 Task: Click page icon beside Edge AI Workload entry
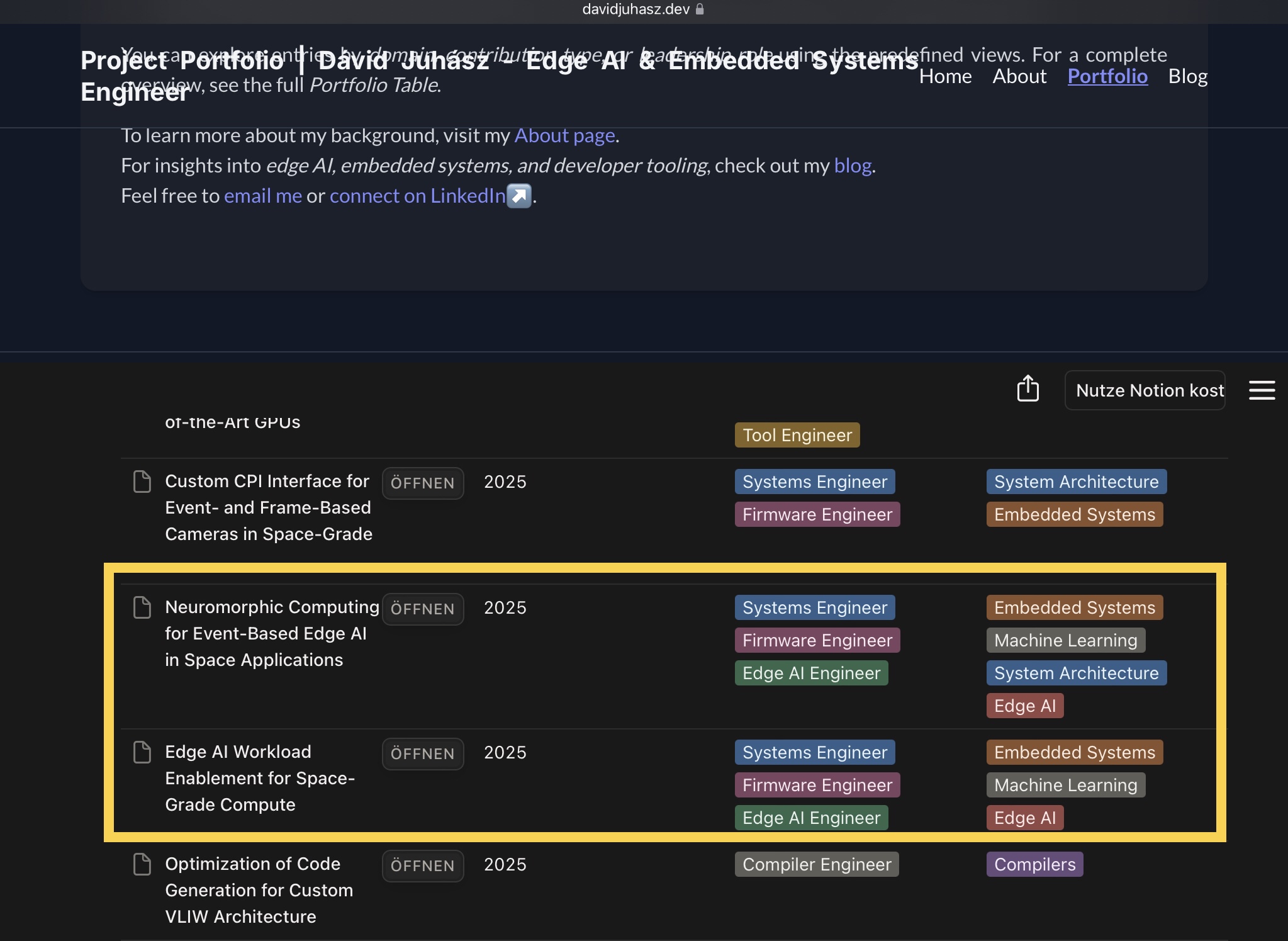point(142,752)
